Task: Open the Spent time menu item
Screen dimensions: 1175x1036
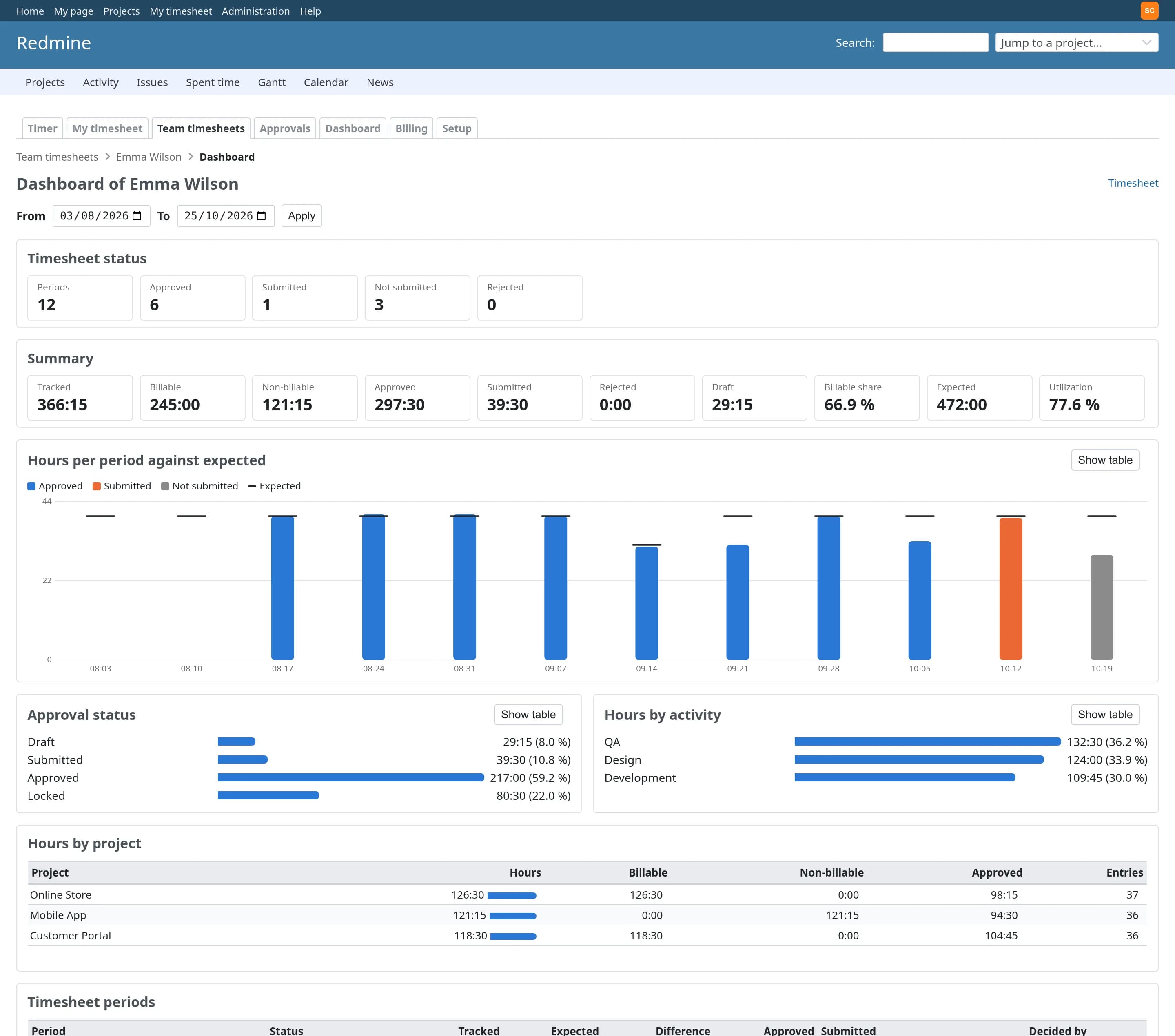Action: coord(213,82)
